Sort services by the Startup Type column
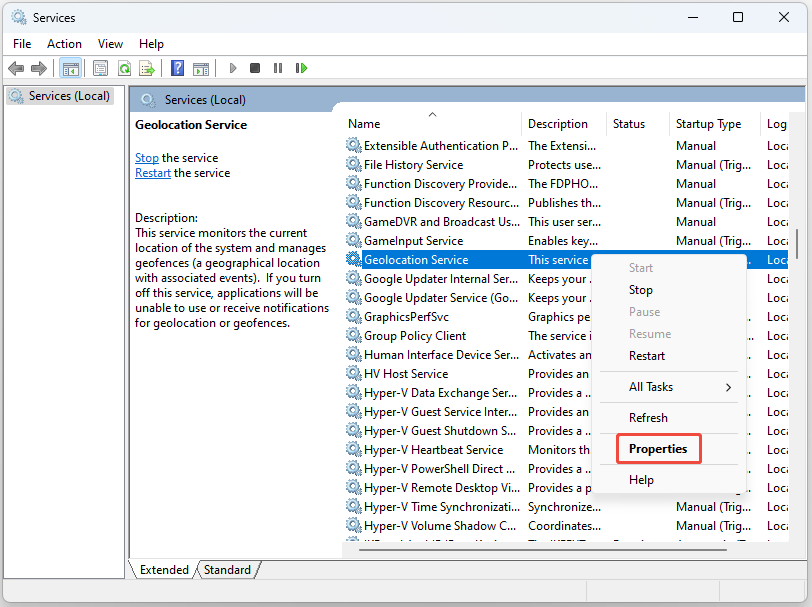The image size is (812, 607). click(x=708, y=124)
